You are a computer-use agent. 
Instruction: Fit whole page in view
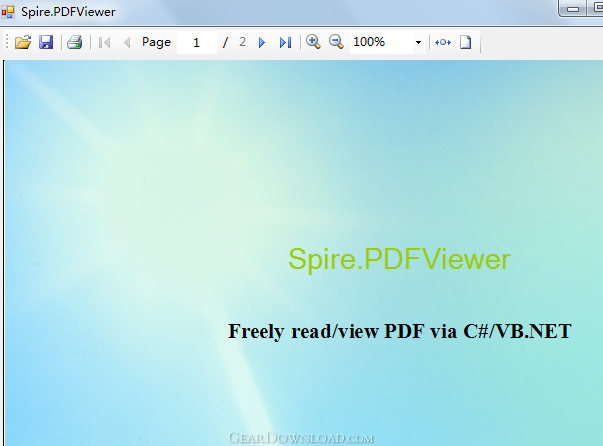pos(465,42)
